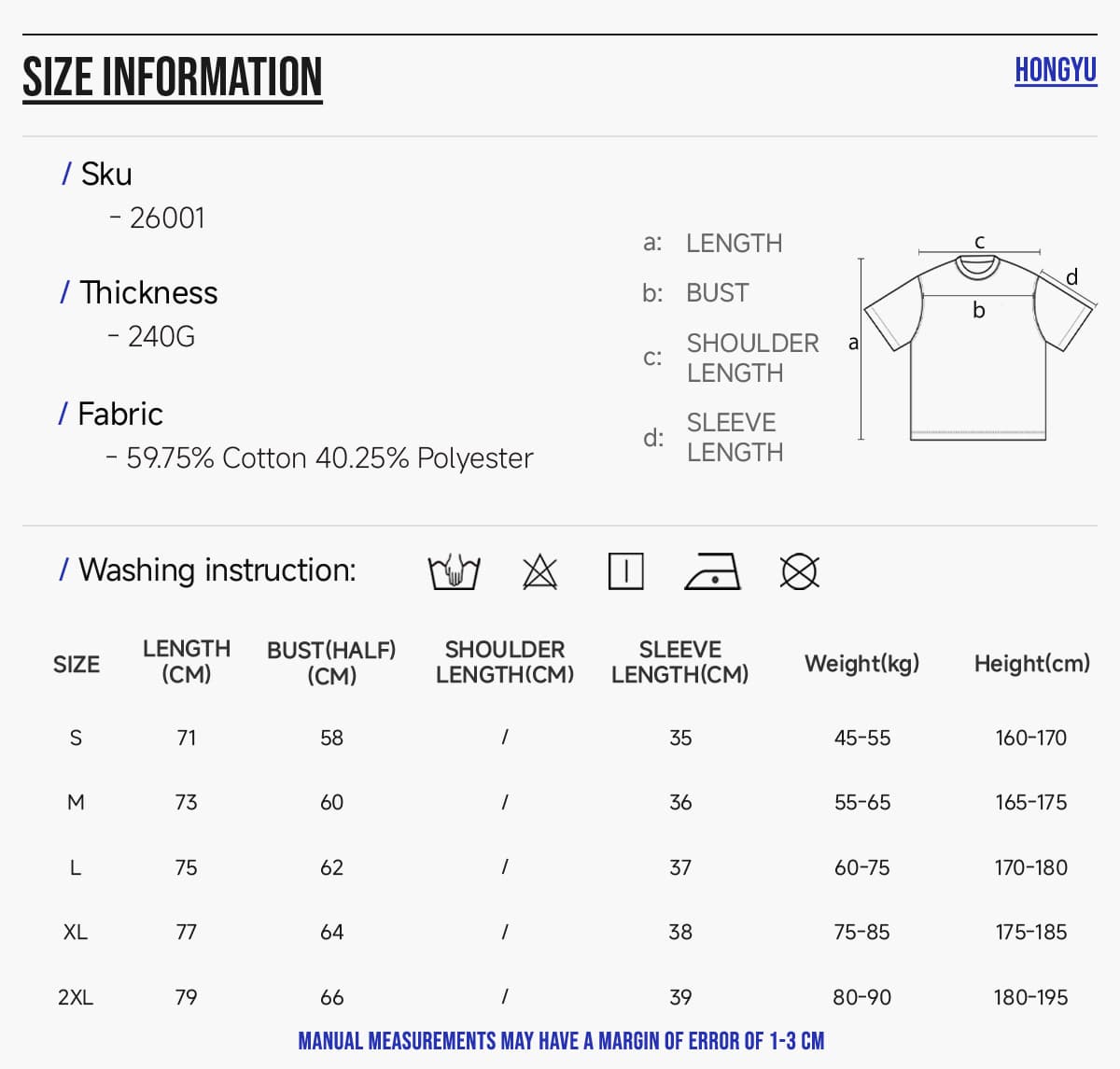
Task: Click the BUST(HALF) (CM) column header
Action: [x=331, y=662]
